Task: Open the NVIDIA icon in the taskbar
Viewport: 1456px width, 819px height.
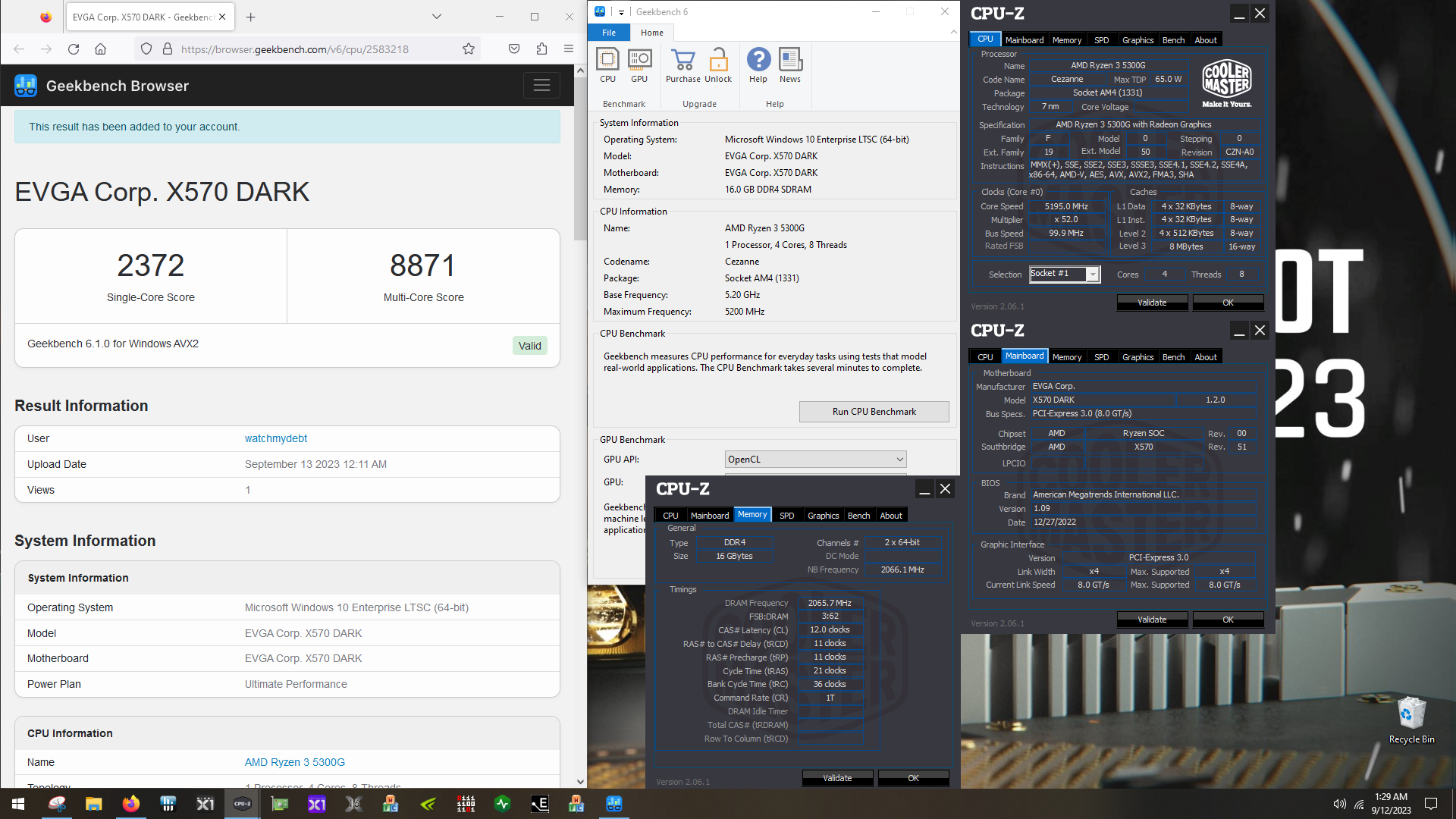Action: pos(428,804)
